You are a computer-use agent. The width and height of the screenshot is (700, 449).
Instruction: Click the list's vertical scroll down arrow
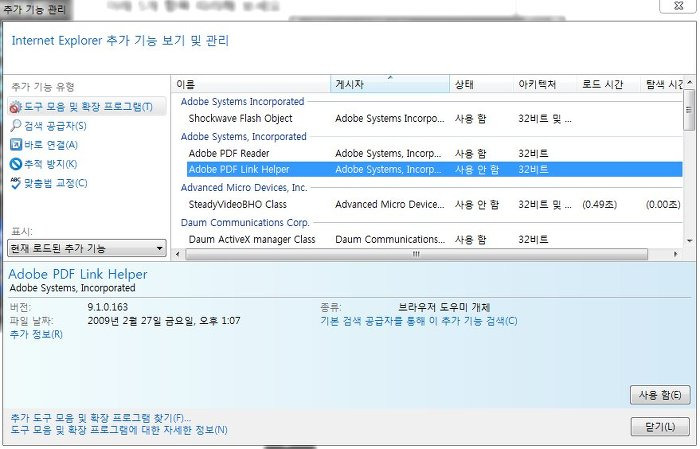tap(690, 241)
